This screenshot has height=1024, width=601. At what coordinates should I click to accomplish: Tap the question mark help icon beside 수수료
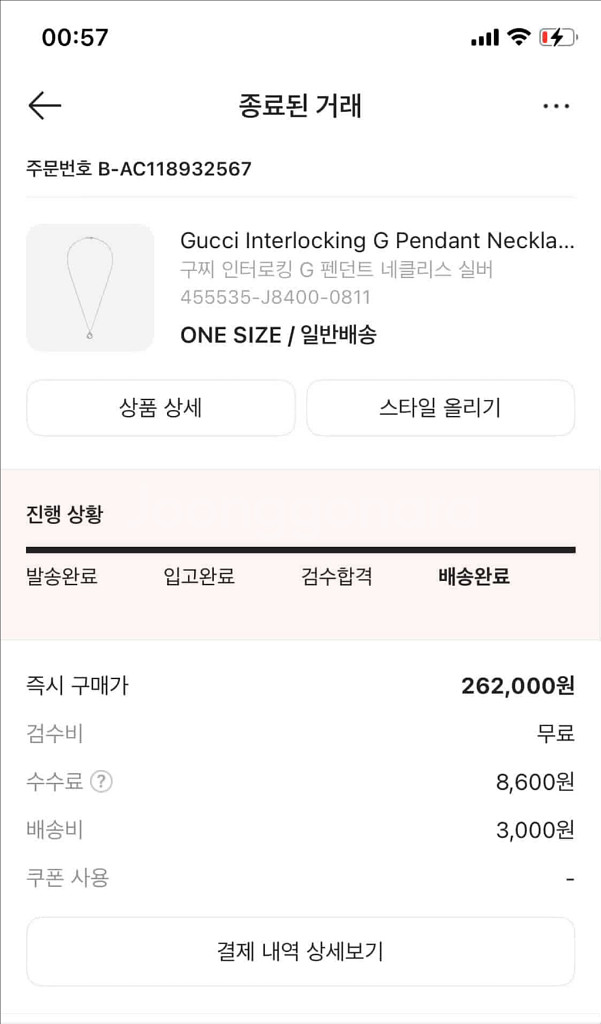tap(101, 782)
